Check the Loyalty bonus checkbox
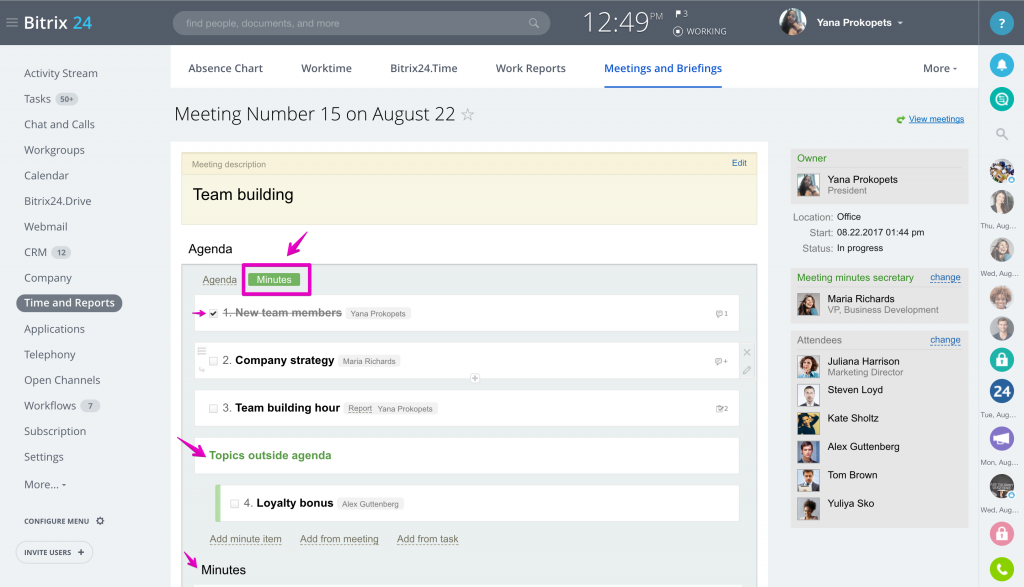This screenshot has height=587, width=1024. (x=234, y=503)
